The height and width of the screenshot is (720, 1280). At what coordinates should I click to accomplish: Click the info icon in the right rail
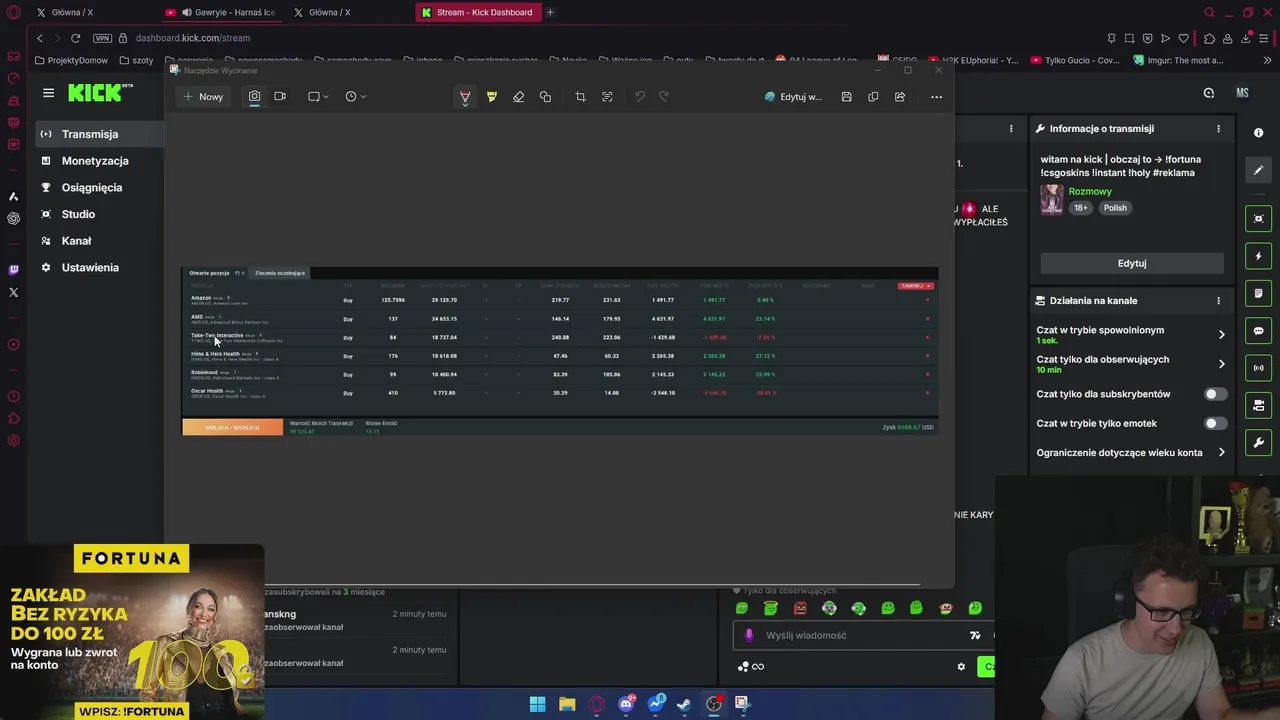point(1258,133)
